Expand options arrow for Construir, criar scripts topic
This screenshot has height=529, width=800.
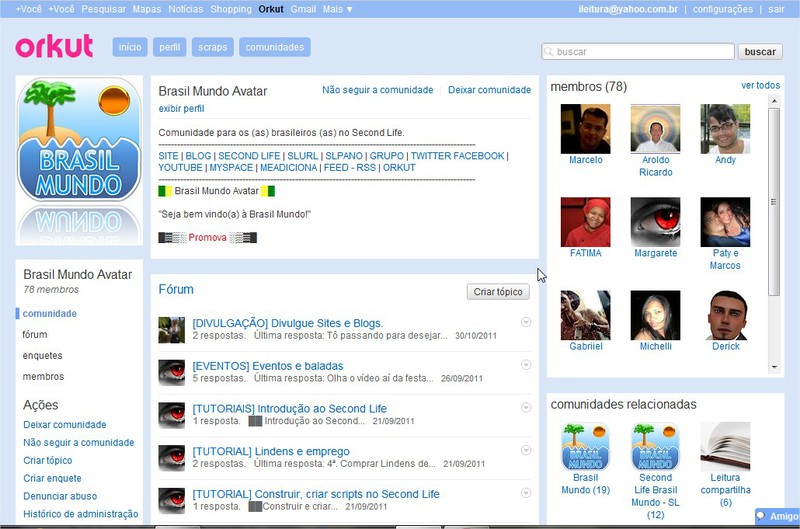(x=526, y=493)
